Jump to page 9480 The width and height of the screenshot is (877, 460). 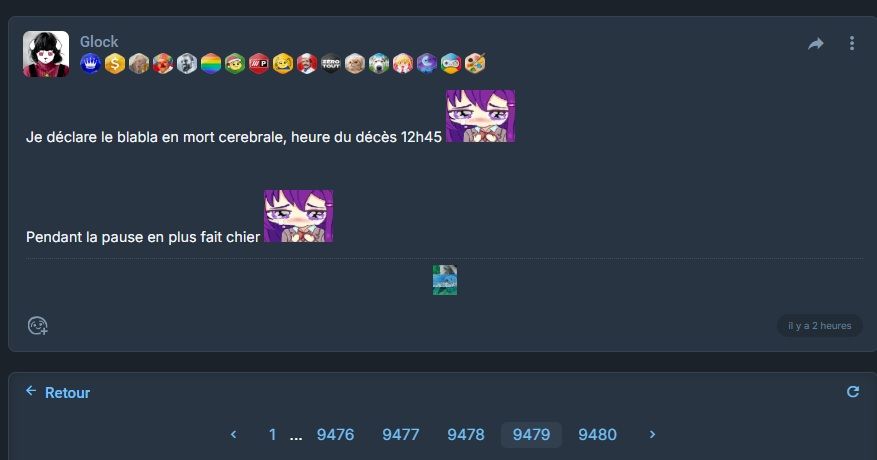point(597,435)
